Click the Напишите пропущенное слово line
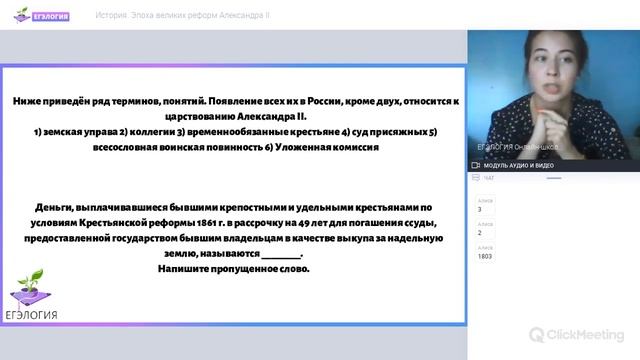 pos(233,269)
